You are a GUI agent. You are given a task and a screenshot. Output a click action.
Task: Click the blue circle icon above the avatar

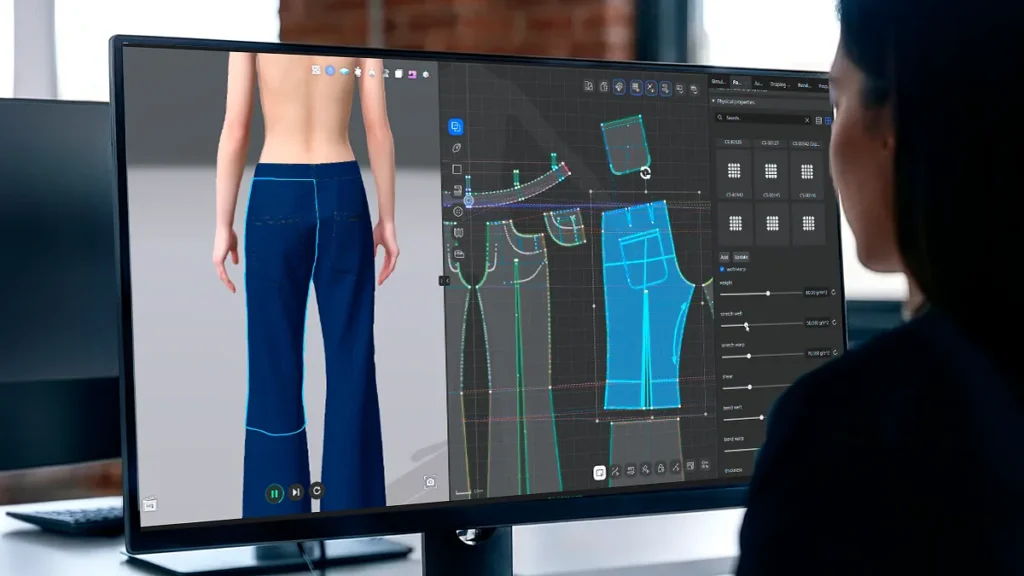[x=330, y=71]
